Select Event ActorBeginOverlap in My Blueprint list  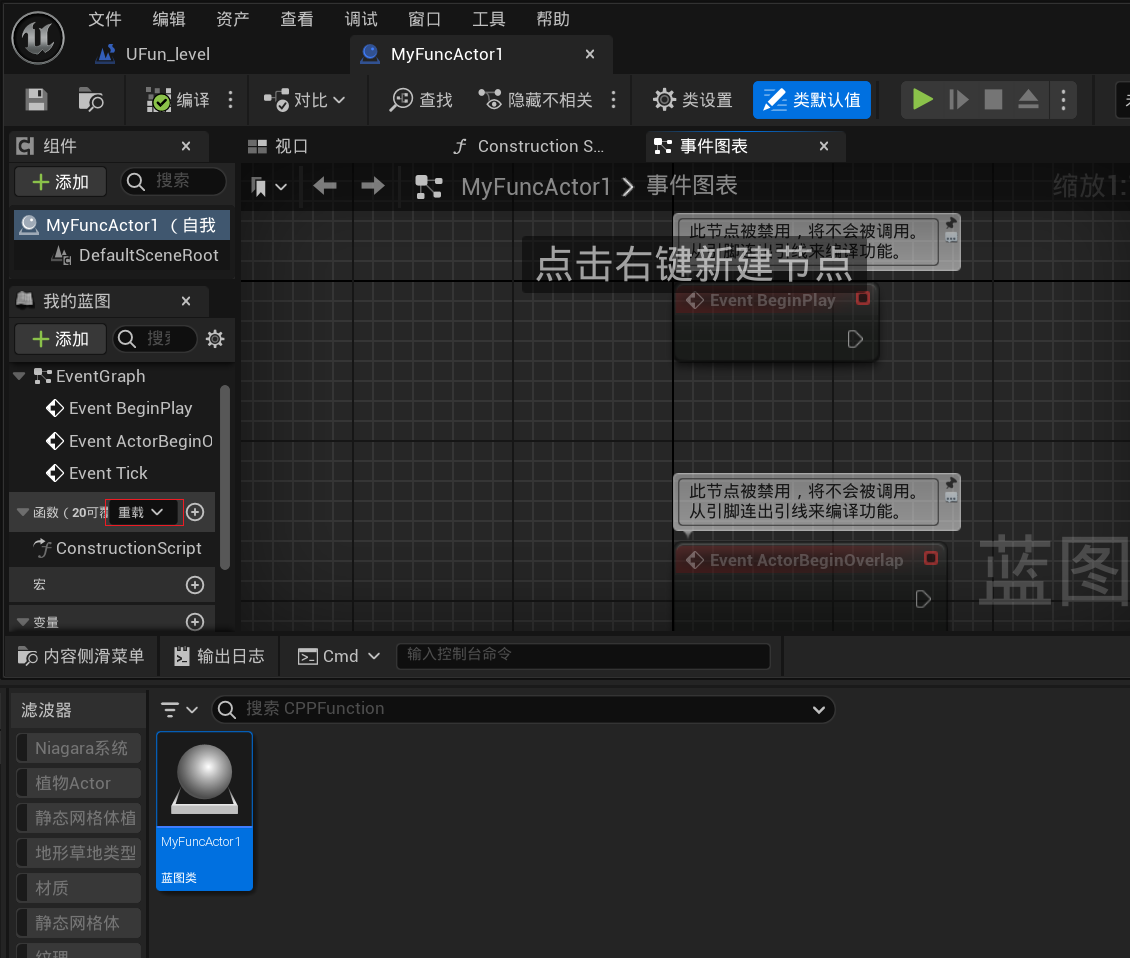(x=130, y=441)
